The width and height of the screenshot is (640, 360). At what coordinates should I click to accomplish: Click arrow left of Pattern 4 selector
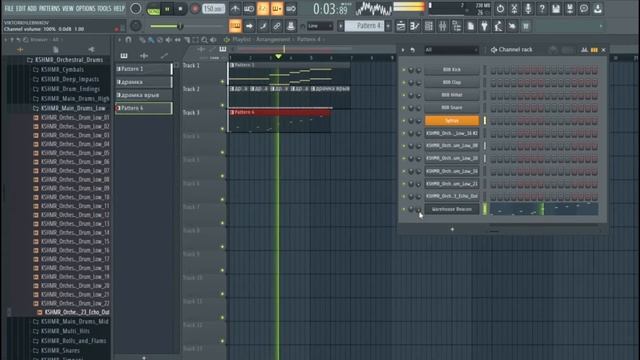click(340, 26)
